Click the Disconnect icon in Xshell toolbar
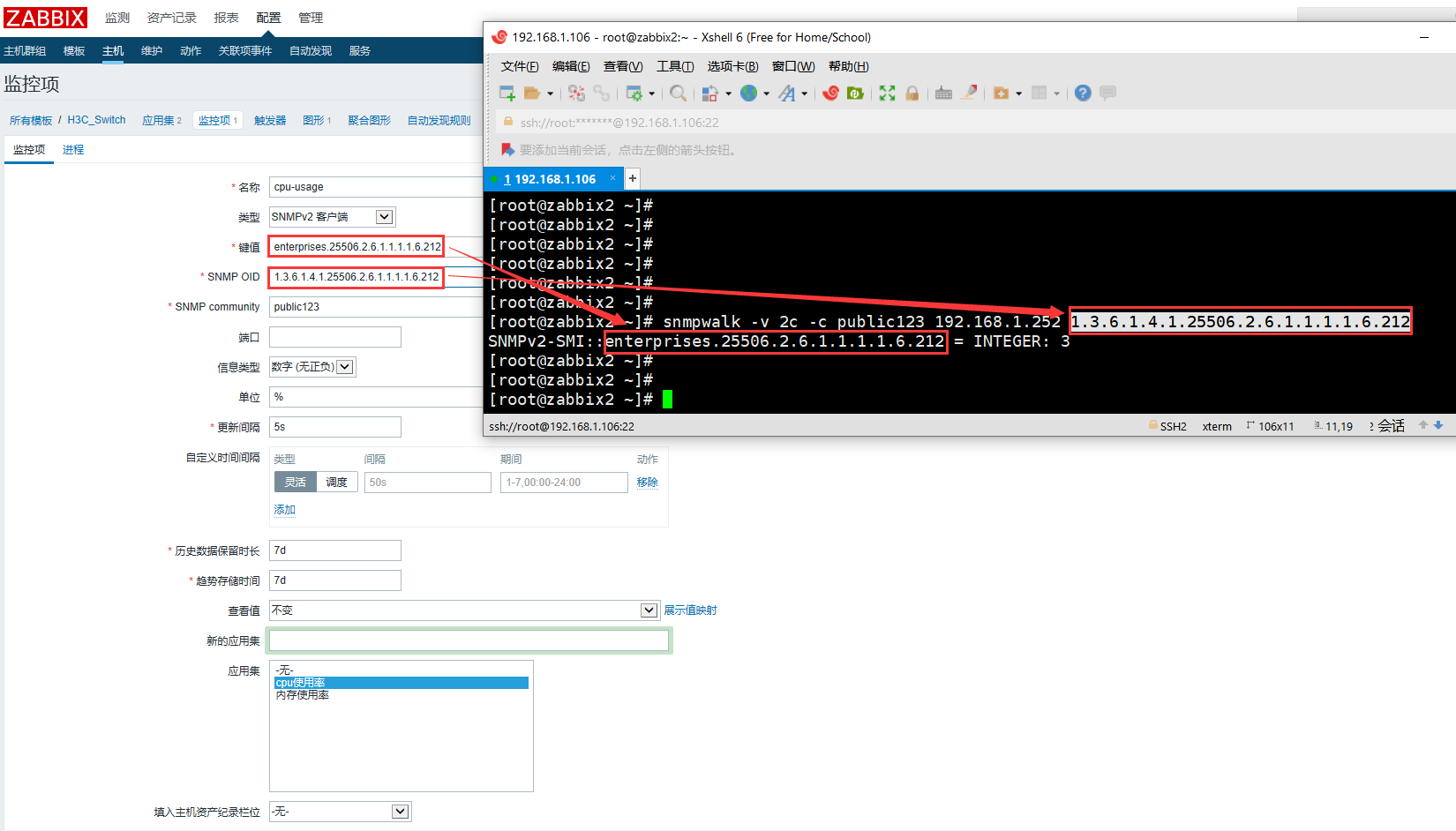Viewport: 1456px width, 831px height. point(577,94)
